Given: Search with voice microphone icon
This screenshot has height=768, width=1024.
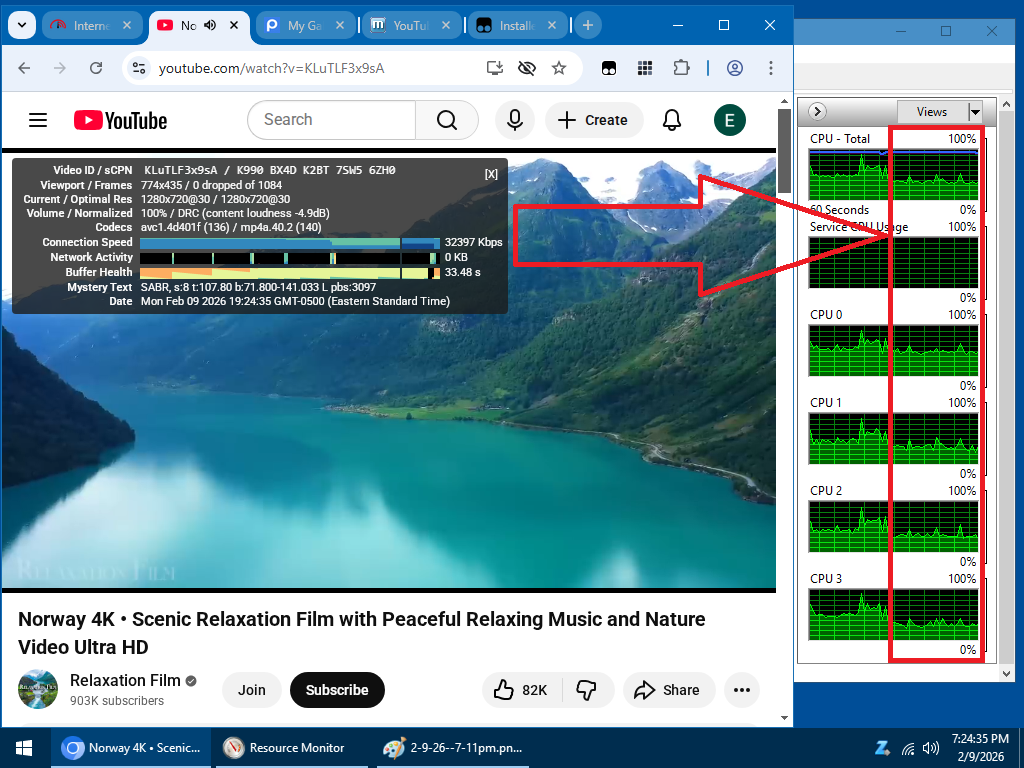Looking at the screenshot, I should point(515,120).
